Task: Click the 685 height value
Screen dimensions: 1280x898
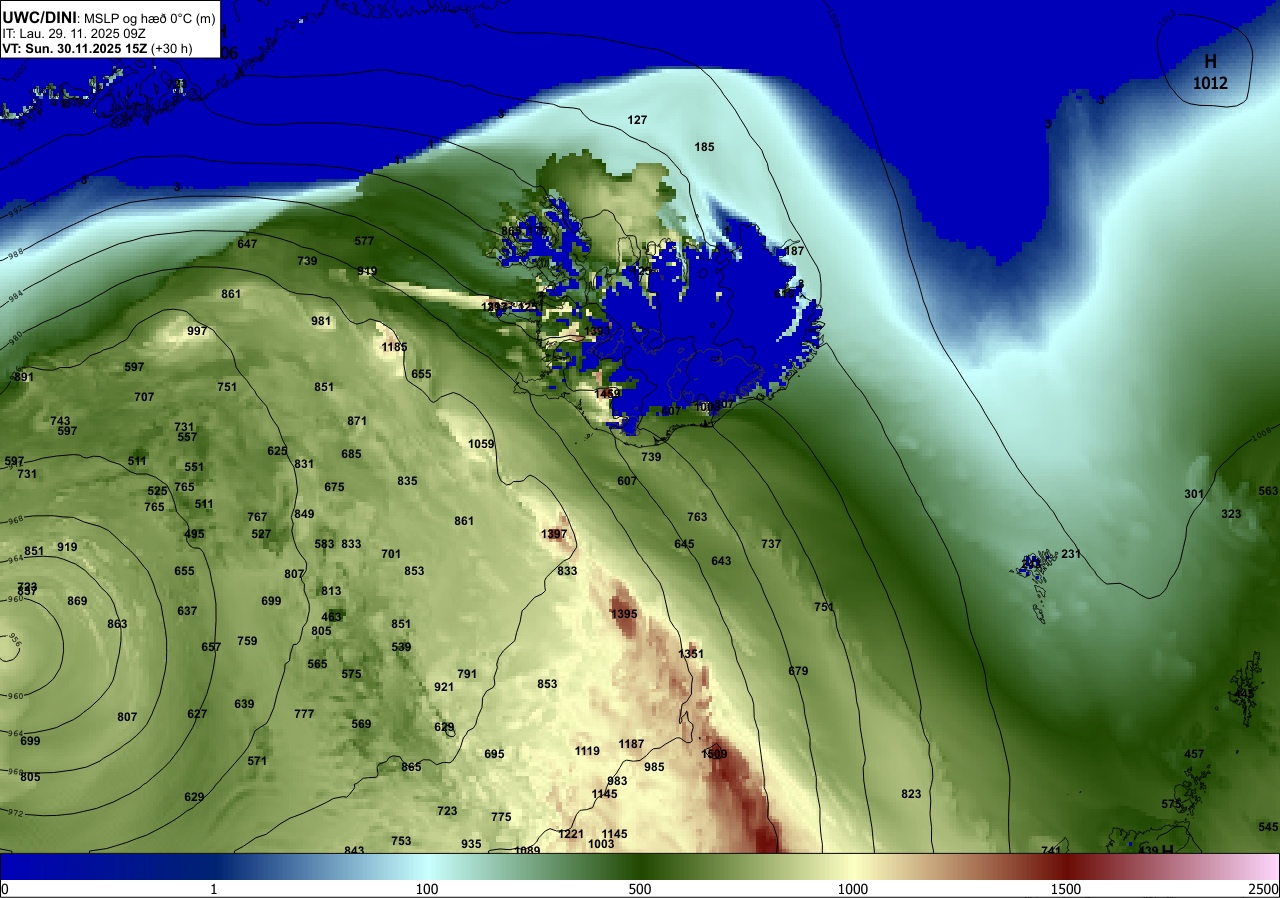Action: click(x=351, y=454)
